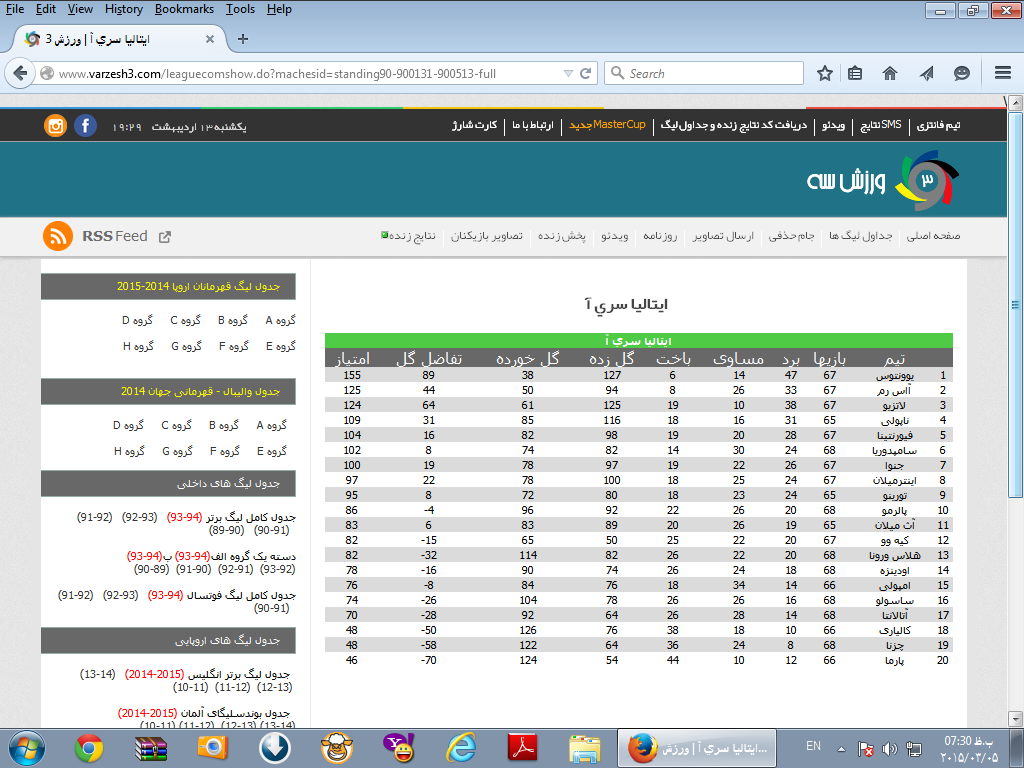Bookmark this page with the star icon
Viewport: 1024px width, 768px height.
pyautogui.click(x=825, y=73)
